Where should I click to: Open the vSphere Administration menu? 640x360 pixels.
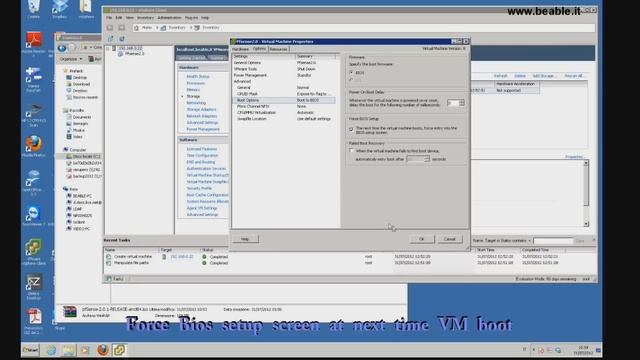(169, 18)
